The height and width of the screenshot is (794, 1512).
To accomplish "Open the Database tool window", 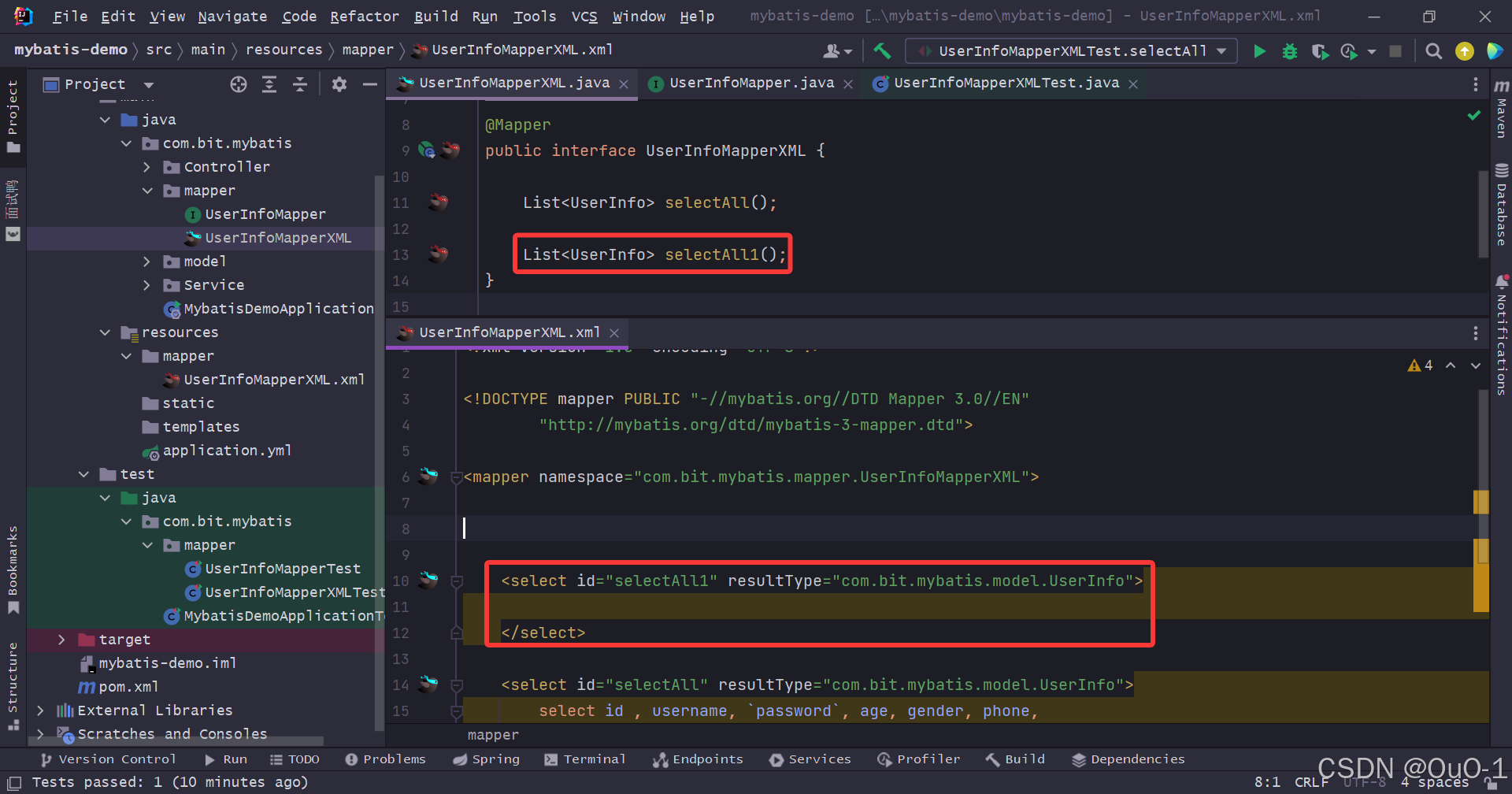I will [1502, 206].
